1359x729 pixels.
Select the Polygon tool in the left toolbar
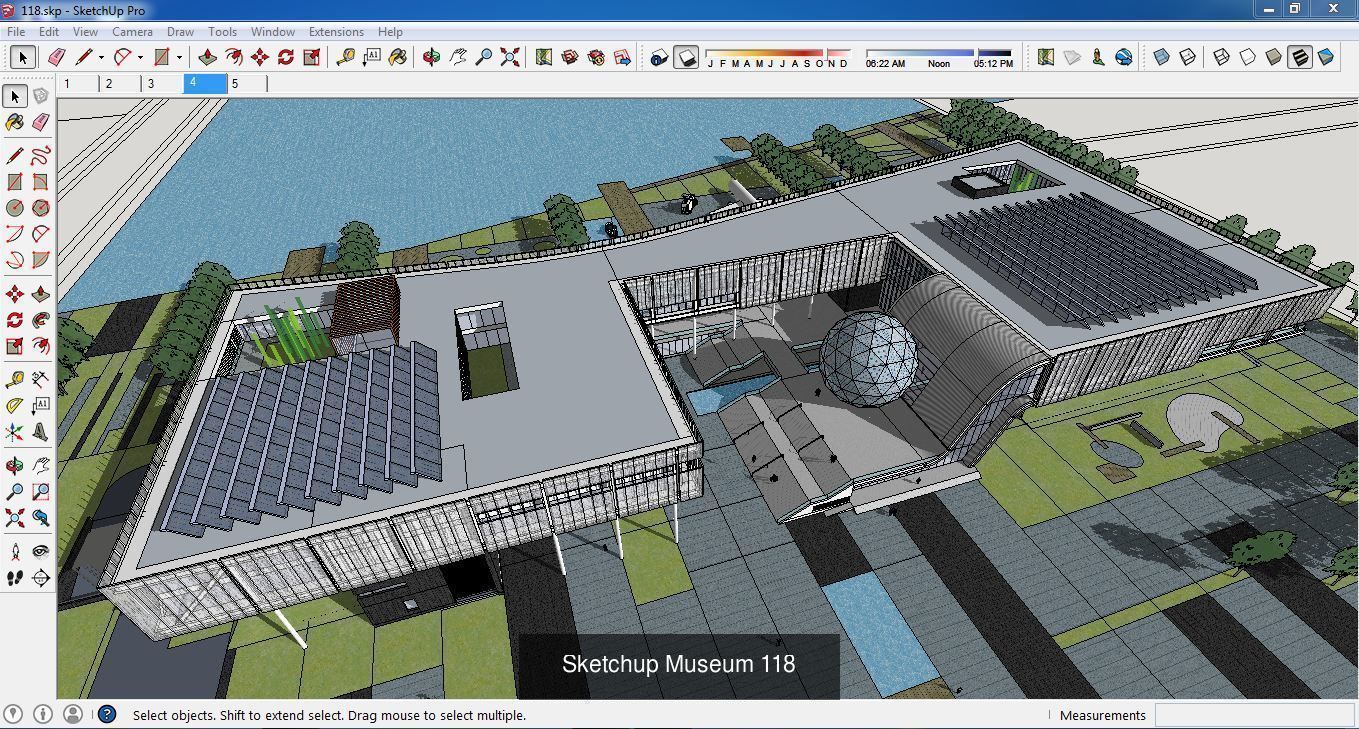40,208
